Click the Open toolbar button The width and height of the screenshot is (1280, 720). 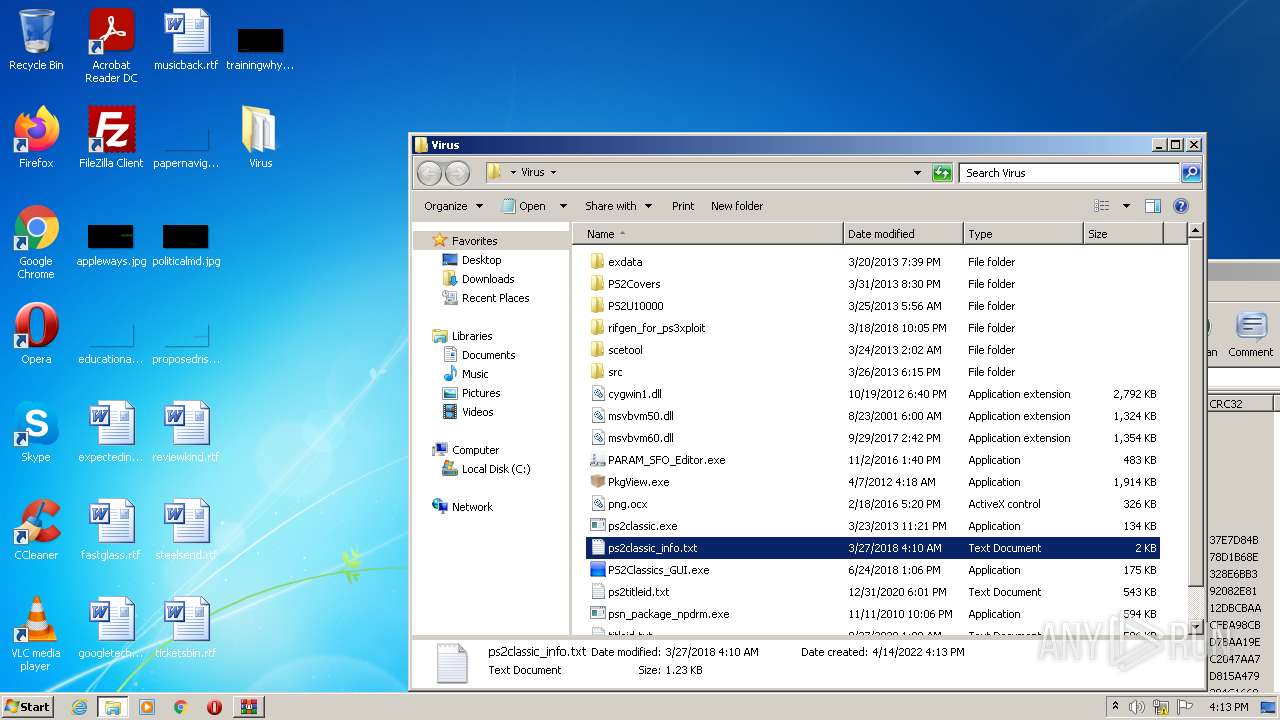pos(524,206)
